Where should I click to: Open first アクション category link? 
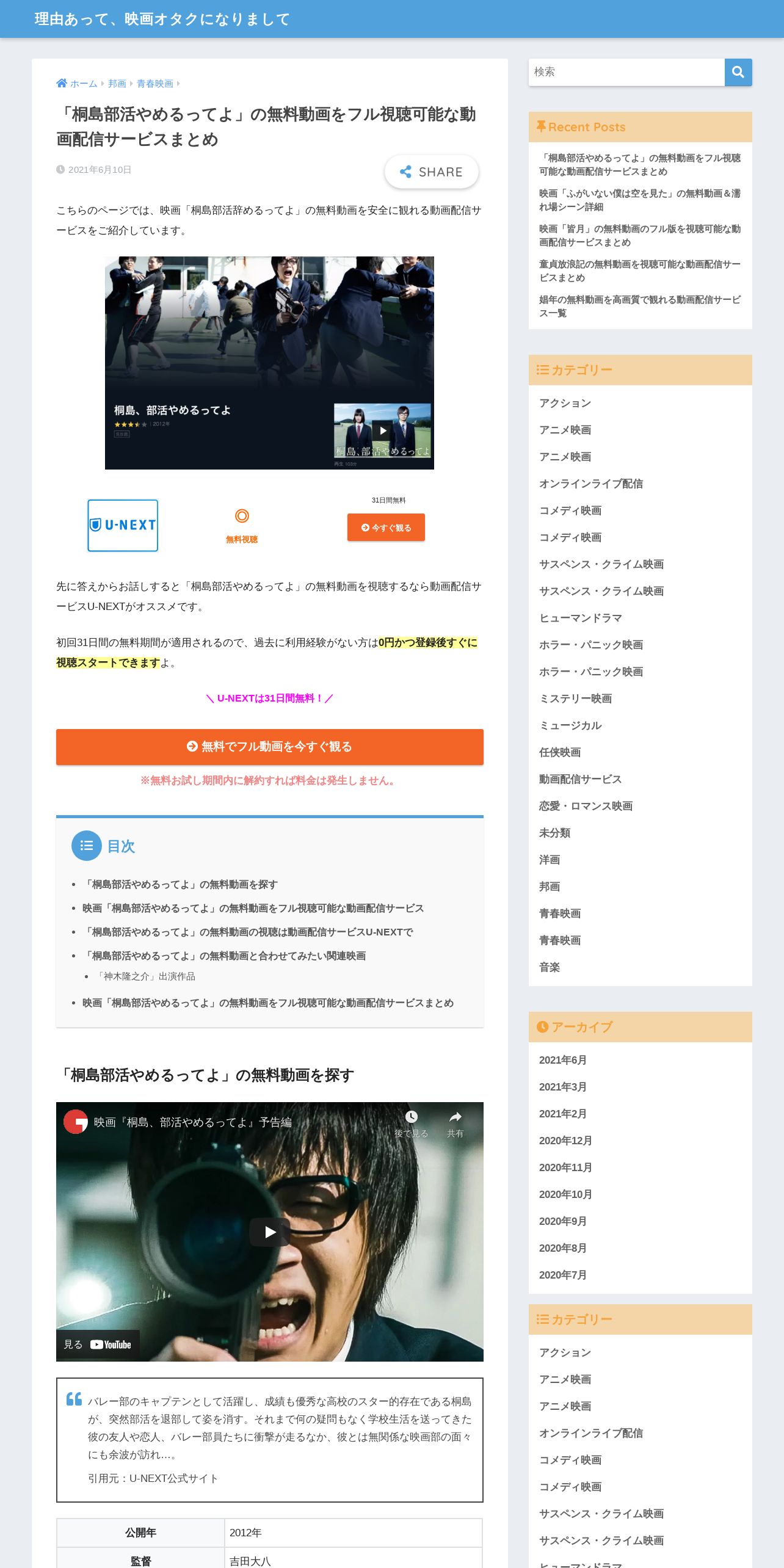click(565, 403)
